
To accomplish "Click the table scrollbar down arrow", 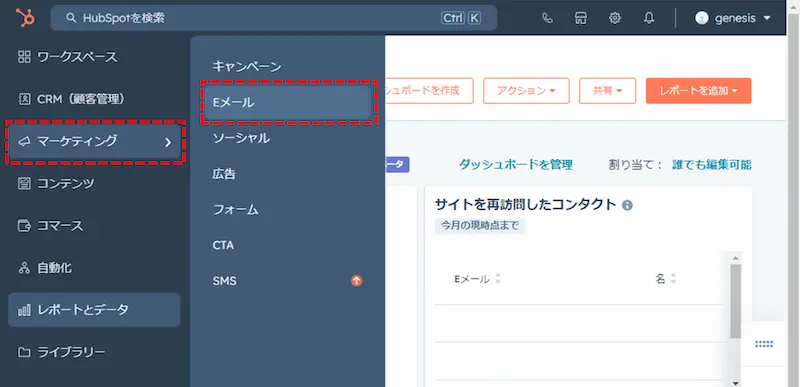I will coord(735,383).
